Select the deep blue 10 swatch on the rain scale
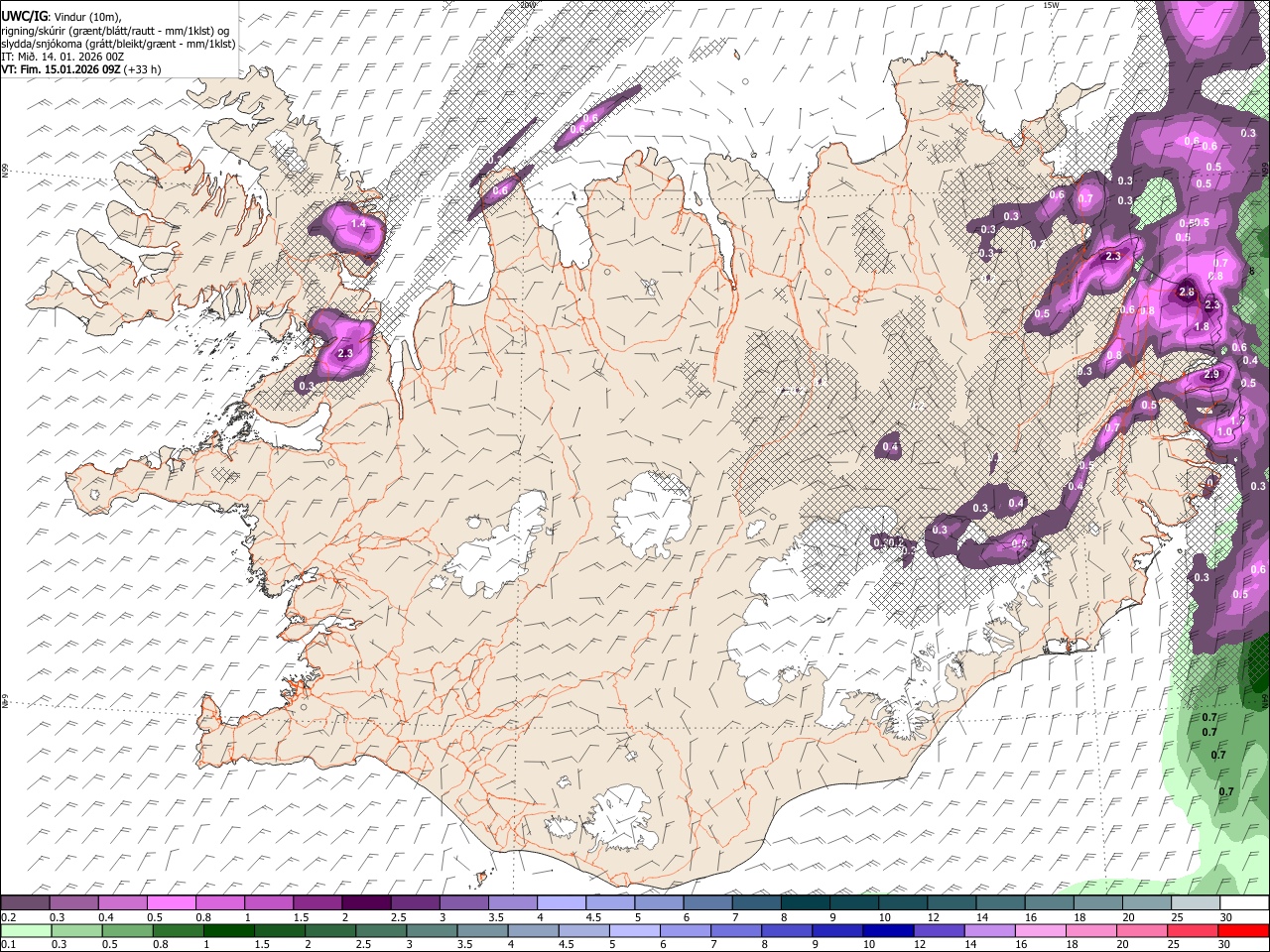 887,930
